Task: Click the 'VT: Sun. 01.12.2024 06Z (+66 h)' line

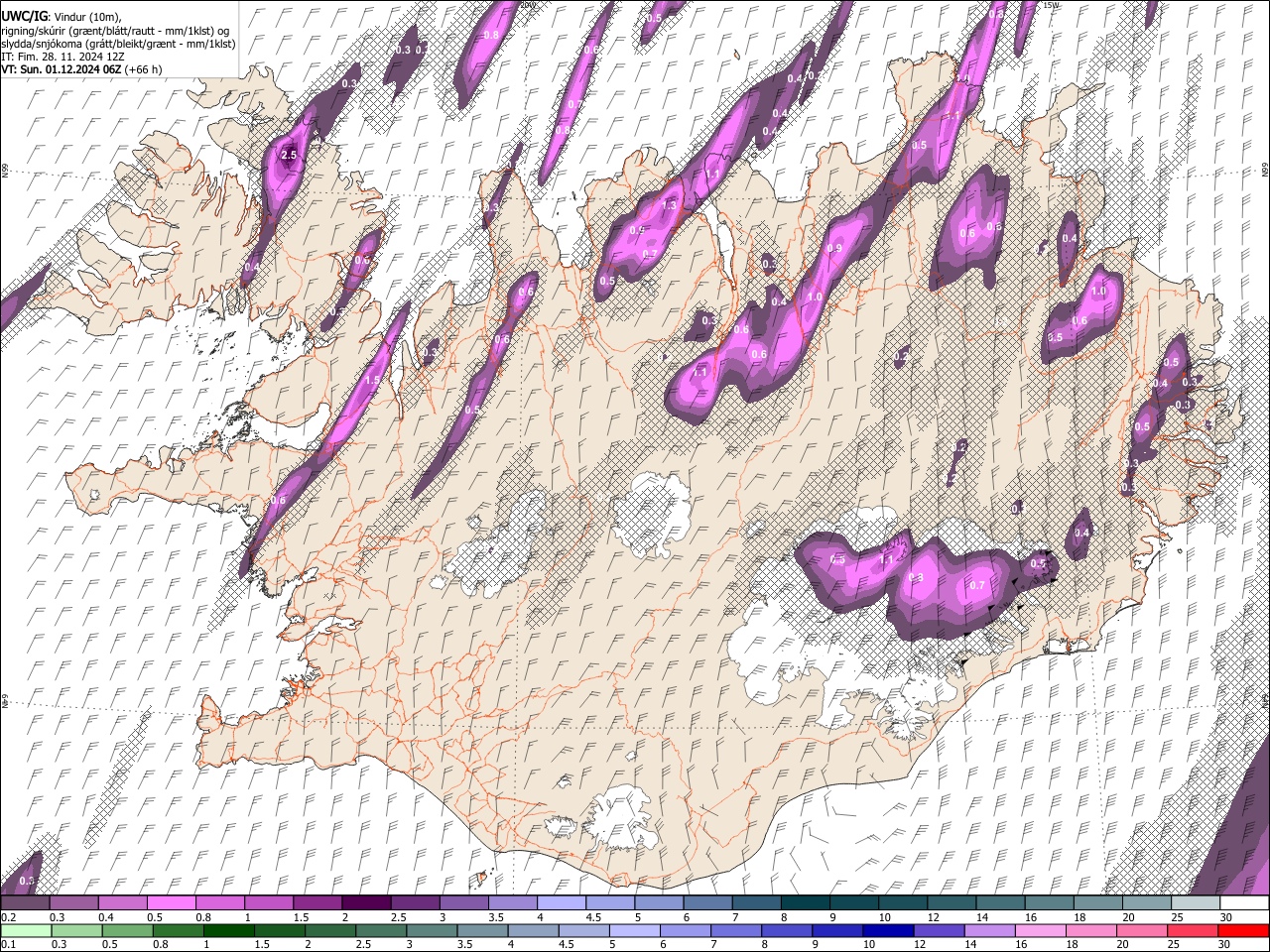Action: point(81,69)
